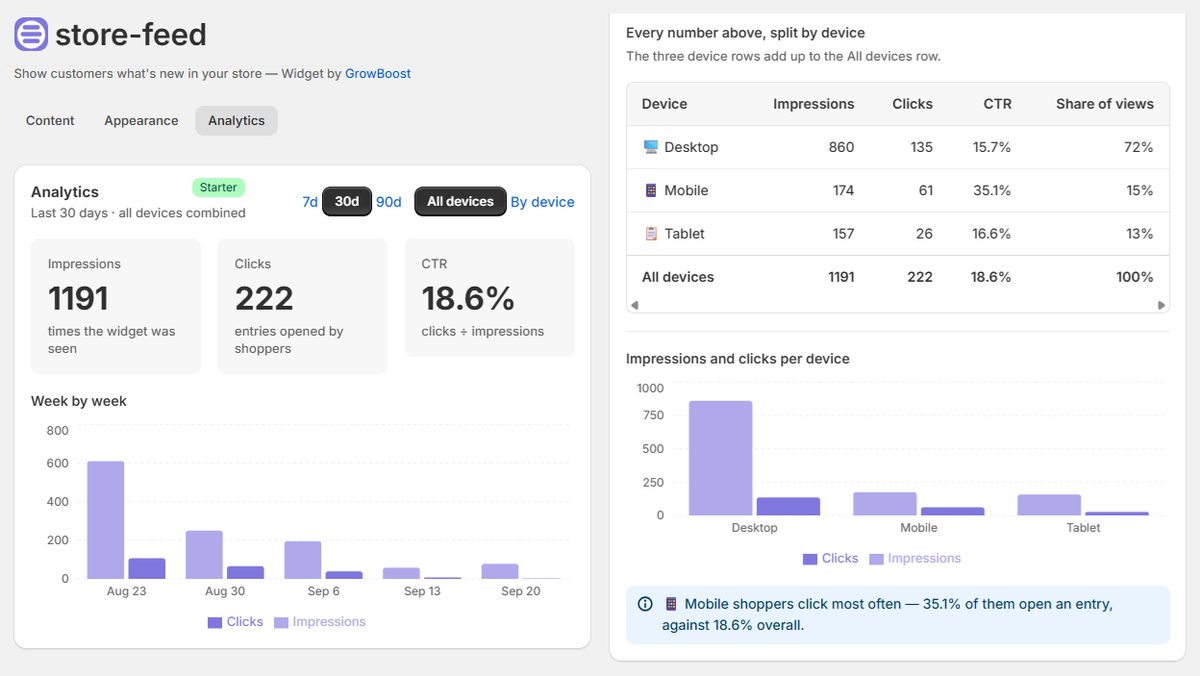Click Desktop share of views 72%

[1139, 147]
